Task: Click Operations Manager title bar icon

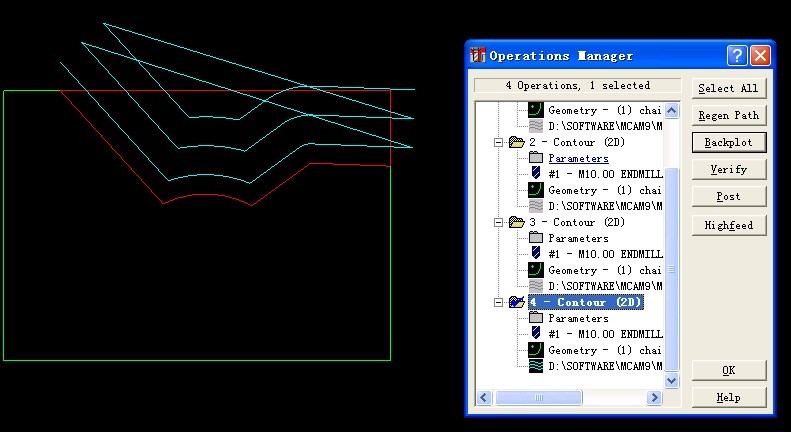Action: pyautogui.click(x=477, y=55)
